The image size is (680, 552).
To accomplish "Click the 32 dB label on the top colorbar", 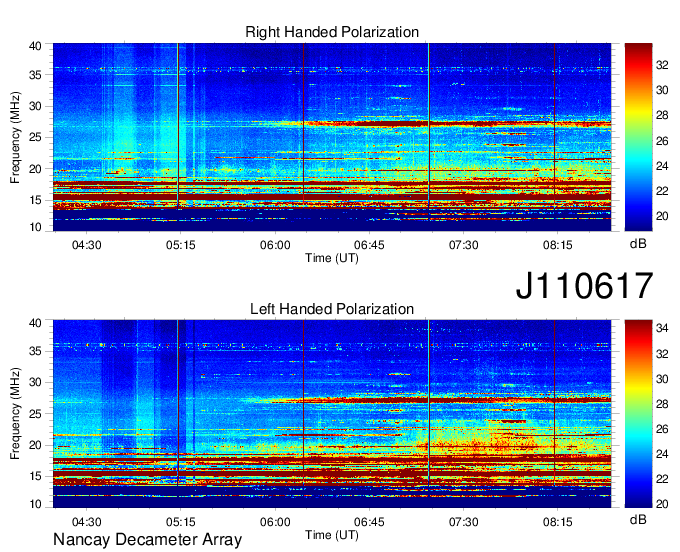I will point(662,65).
